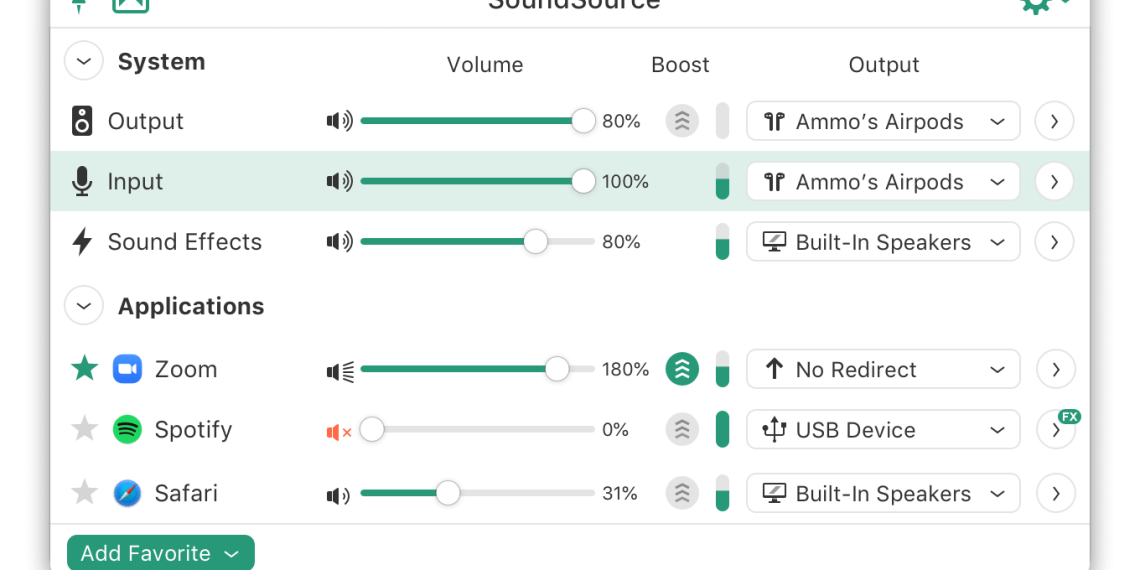Click the Input row speaker icon
This screenshot has width=1140, height=570.
[x=339, y=182]
